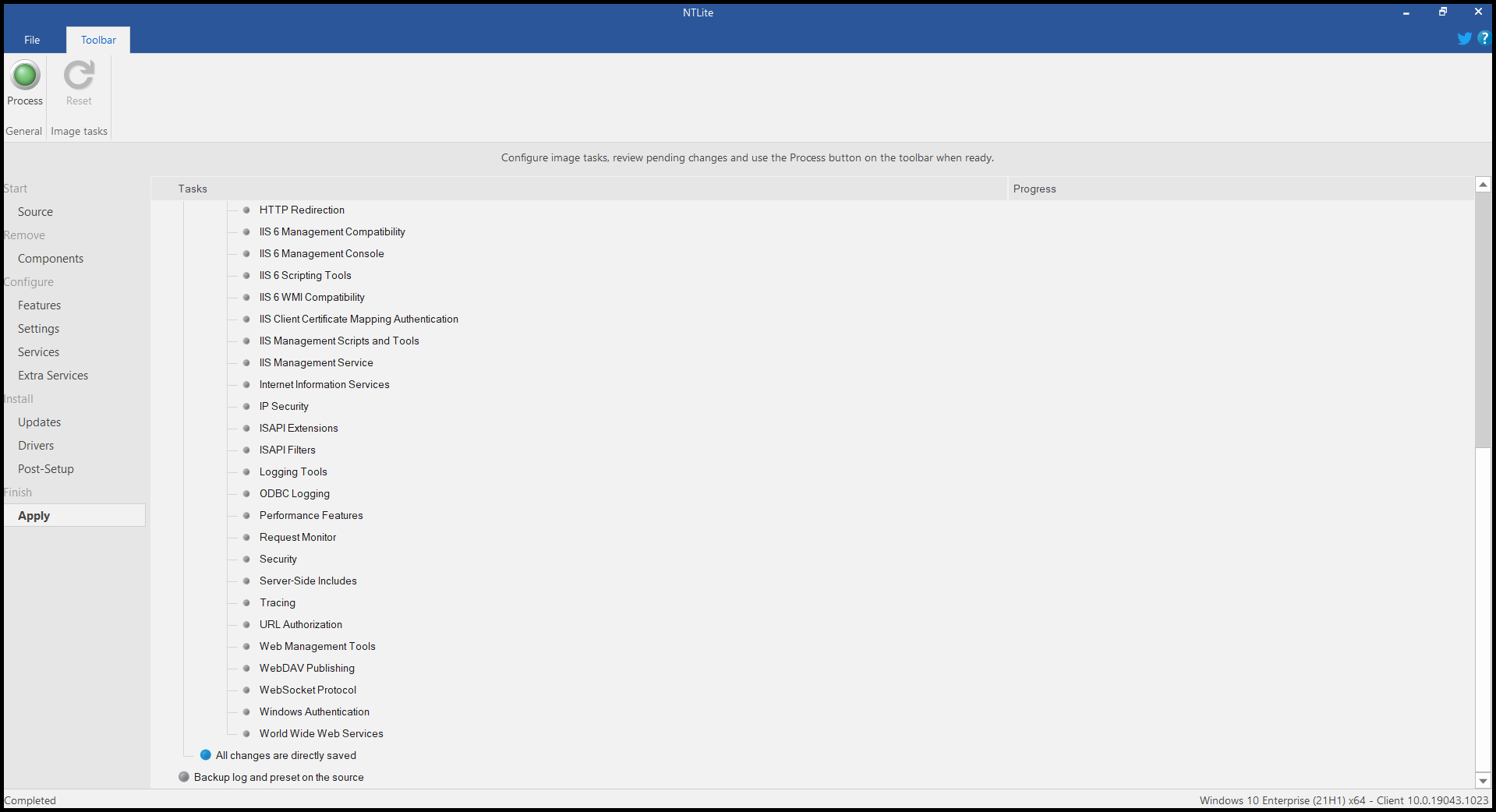
Task: Go to the Updates page
Action: pos(39,422)
